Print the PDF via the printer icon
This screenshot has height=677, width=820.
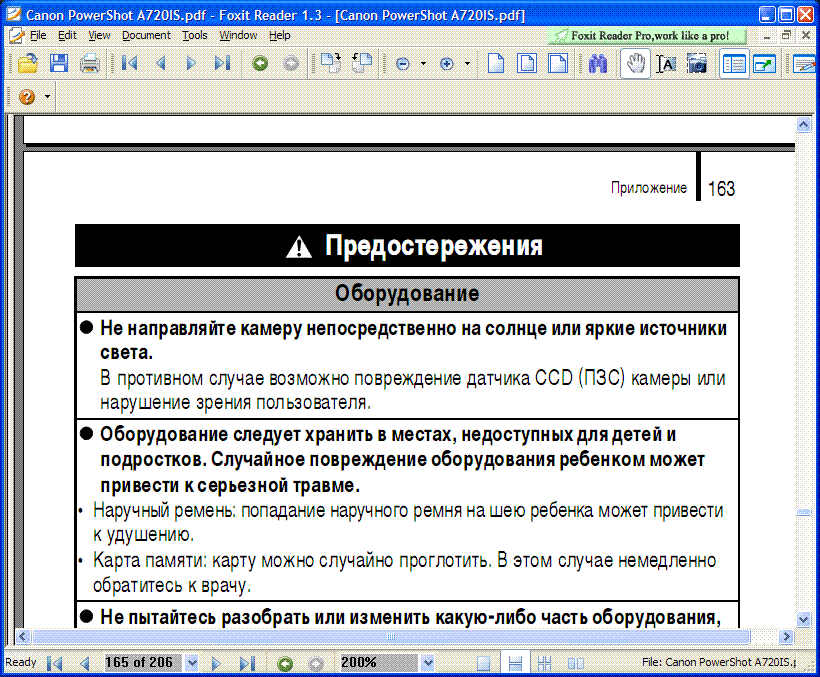[x=90, y=64]
